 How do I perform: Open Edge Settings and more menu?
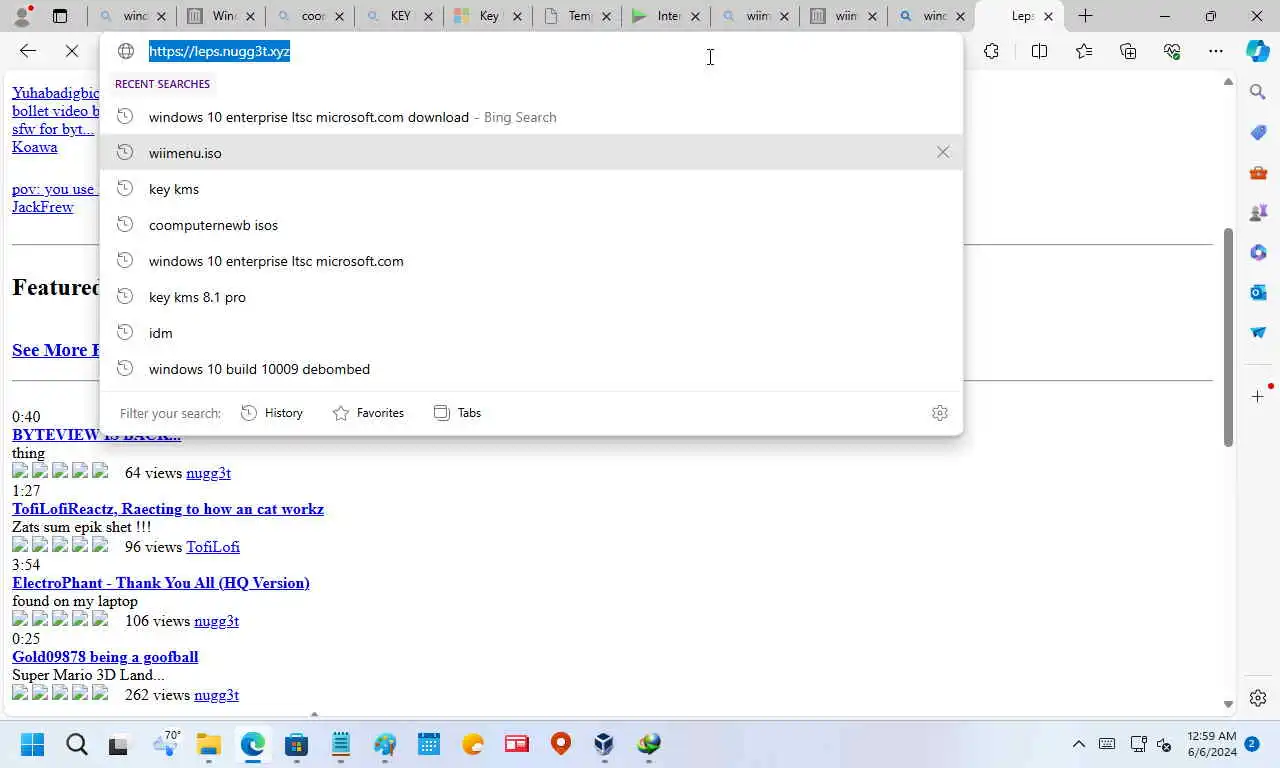[x=1216, y=51]
